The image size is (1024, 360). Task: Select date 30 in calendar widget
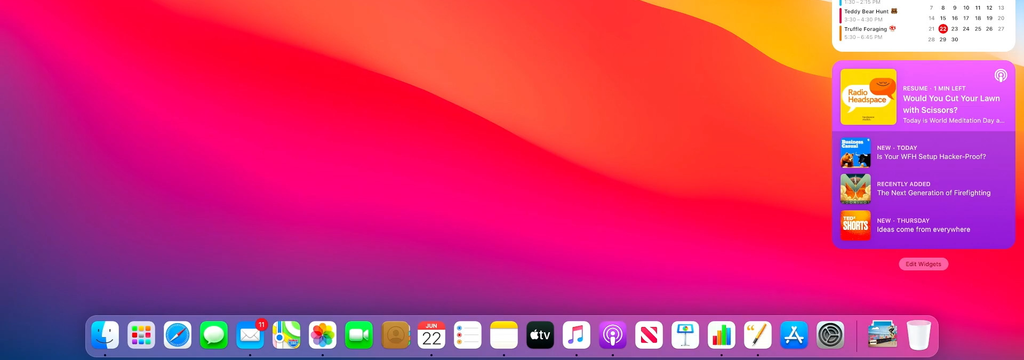[954, 39]
